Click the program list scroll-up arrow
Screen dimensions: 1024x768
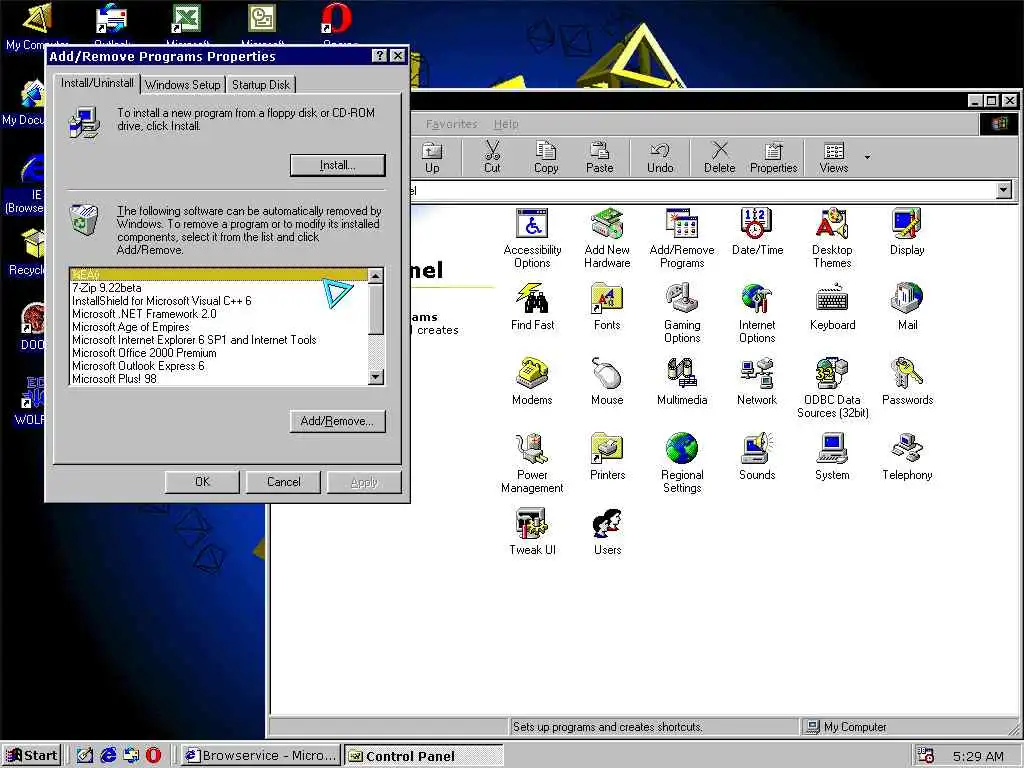click(x=376, y=276)
